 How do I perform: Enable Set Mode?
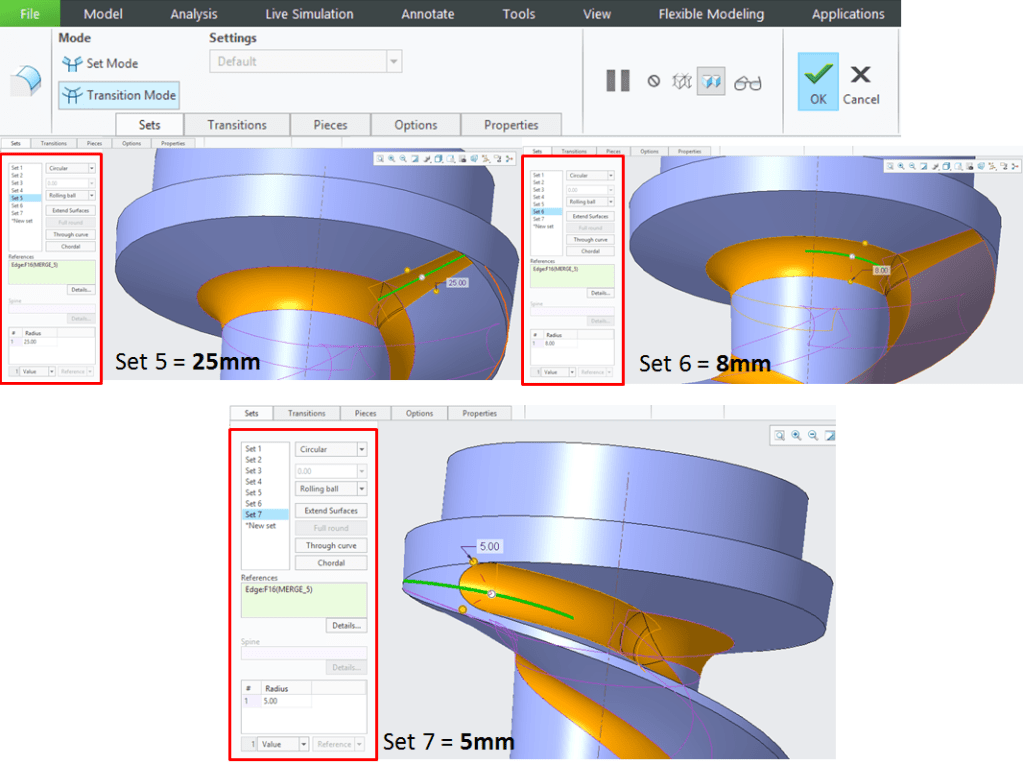click(101, 63)
